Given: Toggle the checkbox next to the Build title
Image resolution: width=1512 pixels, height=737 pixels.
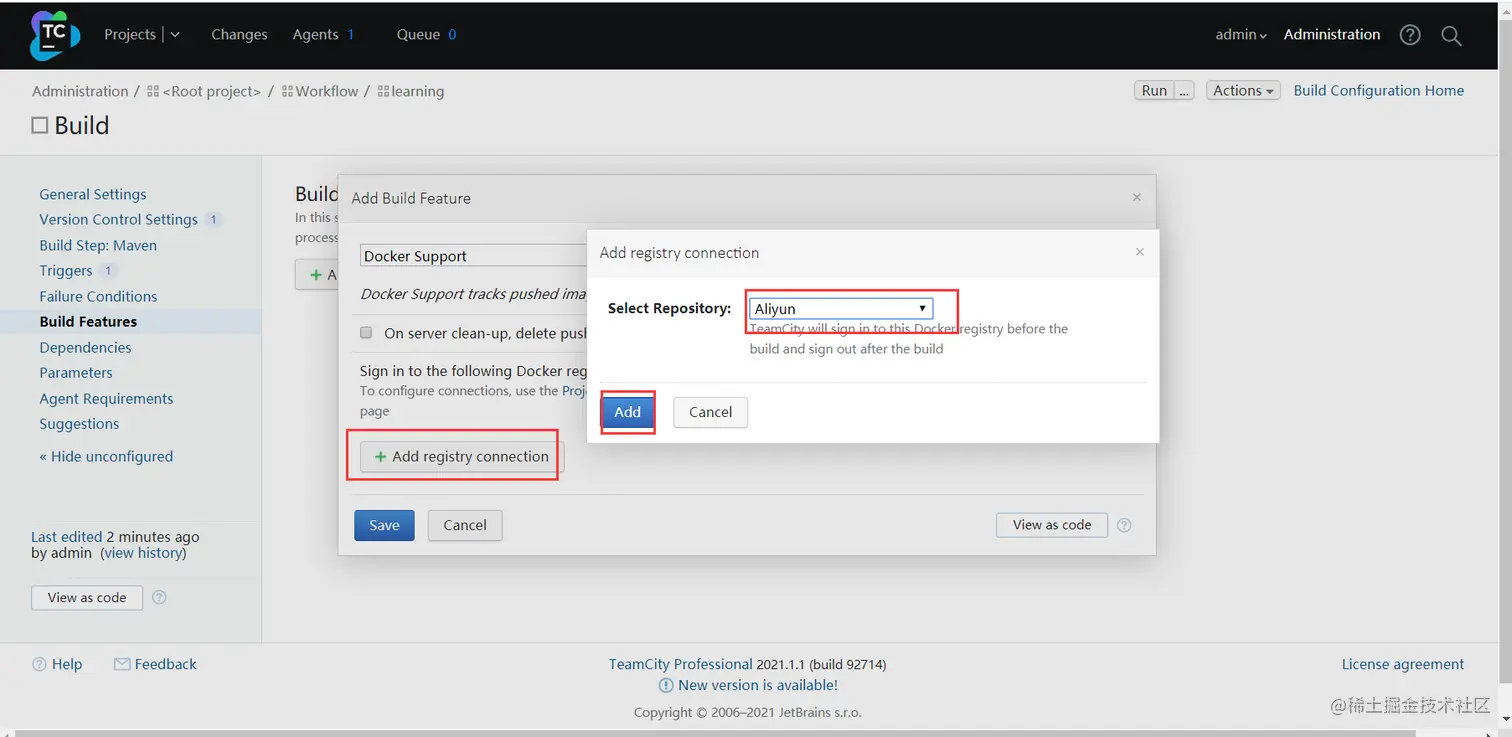Looking at the screenshot, I should click(x=40, y=125).
